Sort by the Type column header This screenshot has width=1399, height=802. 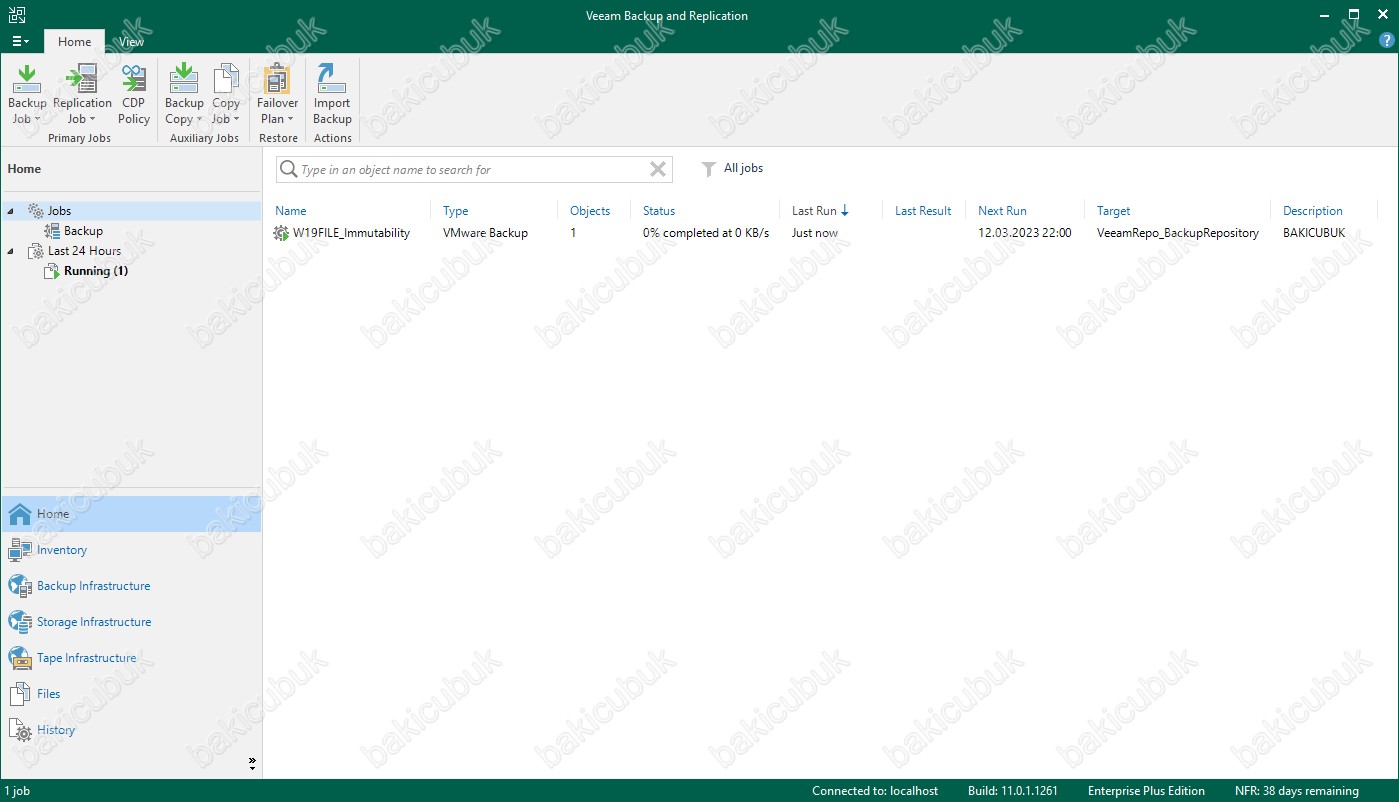click(456, 211)
